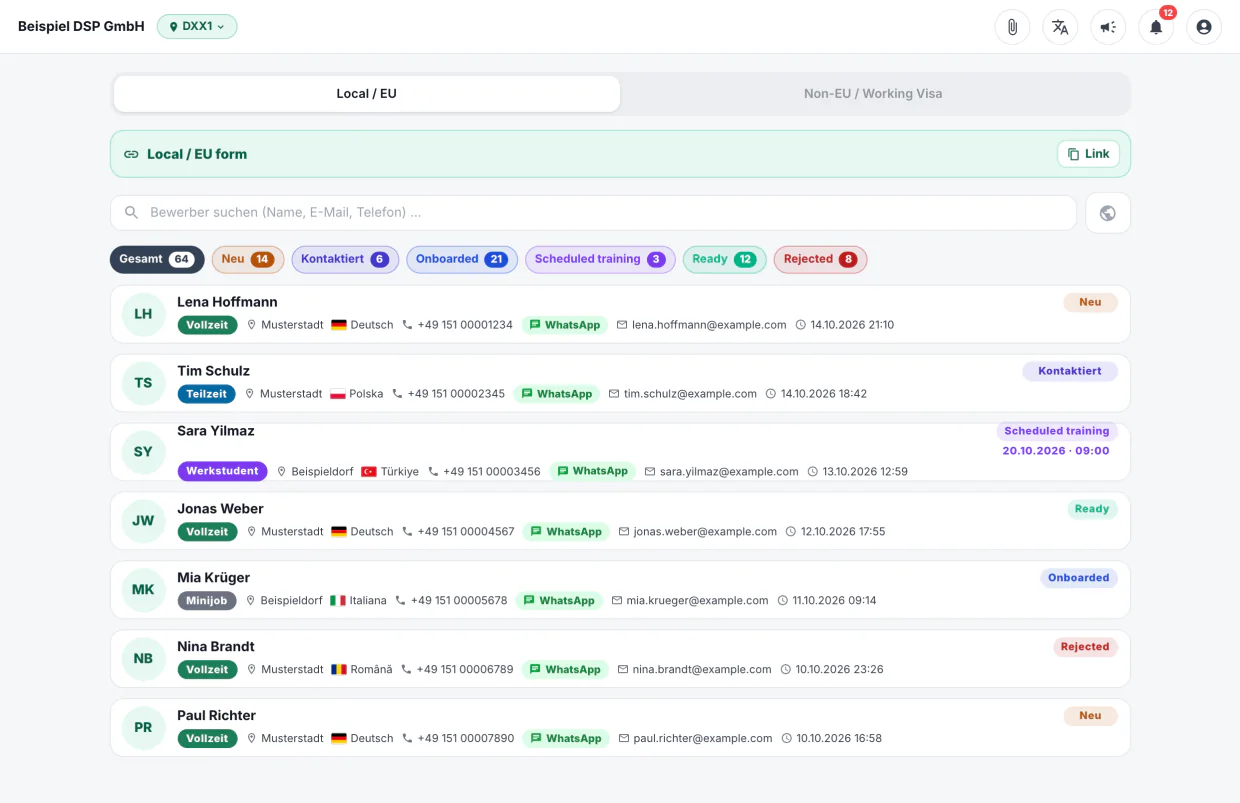Click Kontaktiert status badge on Tim Schulz
Image resolution: width=1240 pixels, height=803 pixels.
click(x=1070, y=371)
